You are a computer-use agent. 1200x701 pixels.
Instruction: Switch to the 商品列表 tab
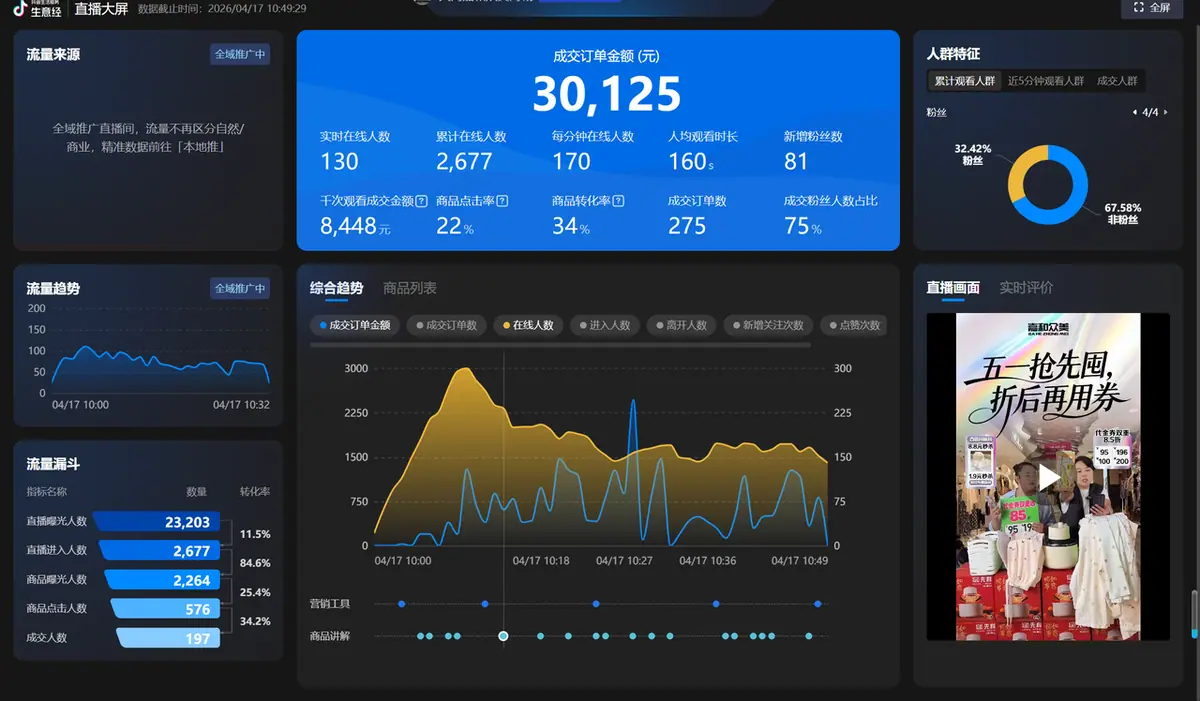[x=410, y=288]
